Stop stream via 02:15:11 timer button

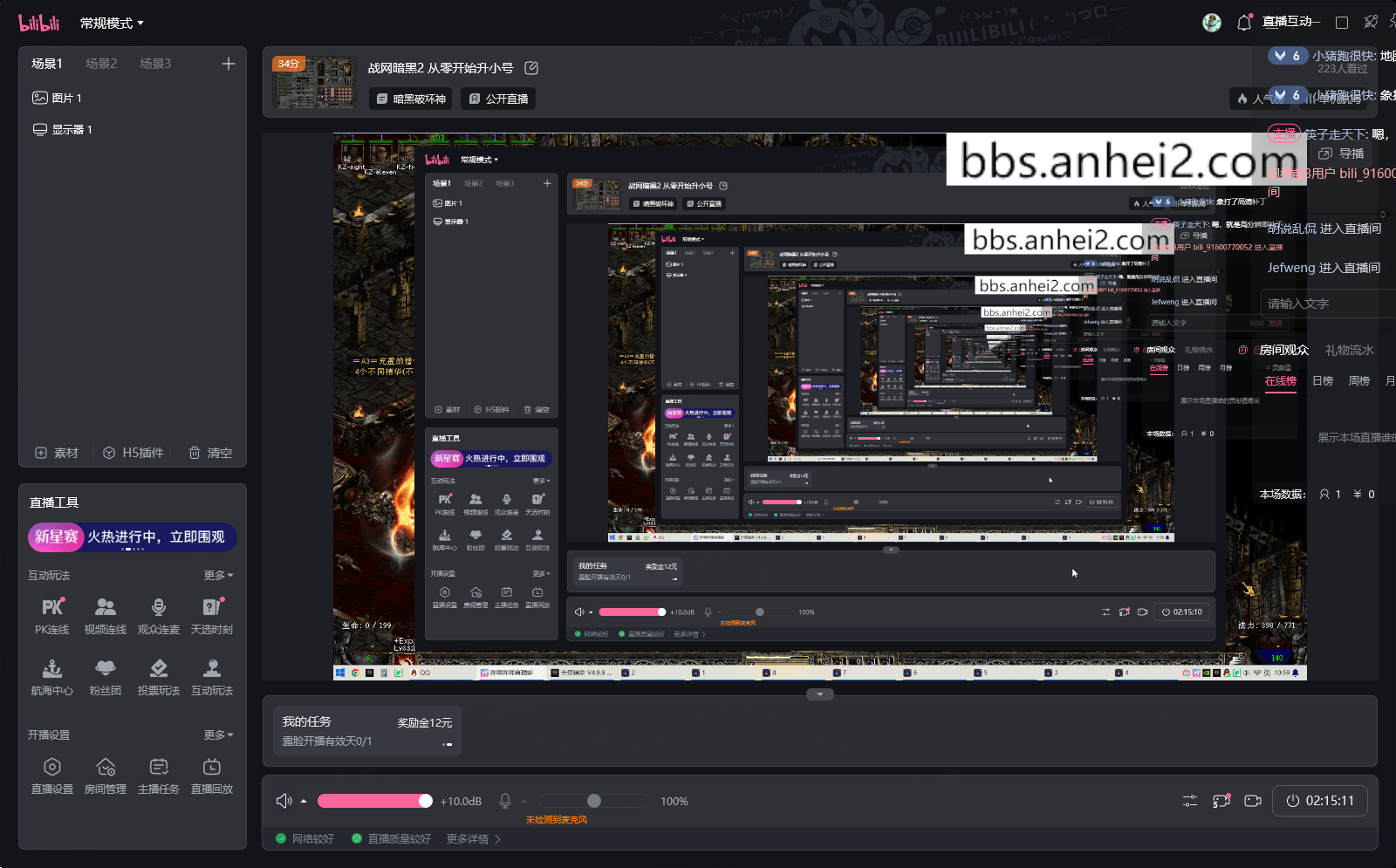coord(1320,801)
